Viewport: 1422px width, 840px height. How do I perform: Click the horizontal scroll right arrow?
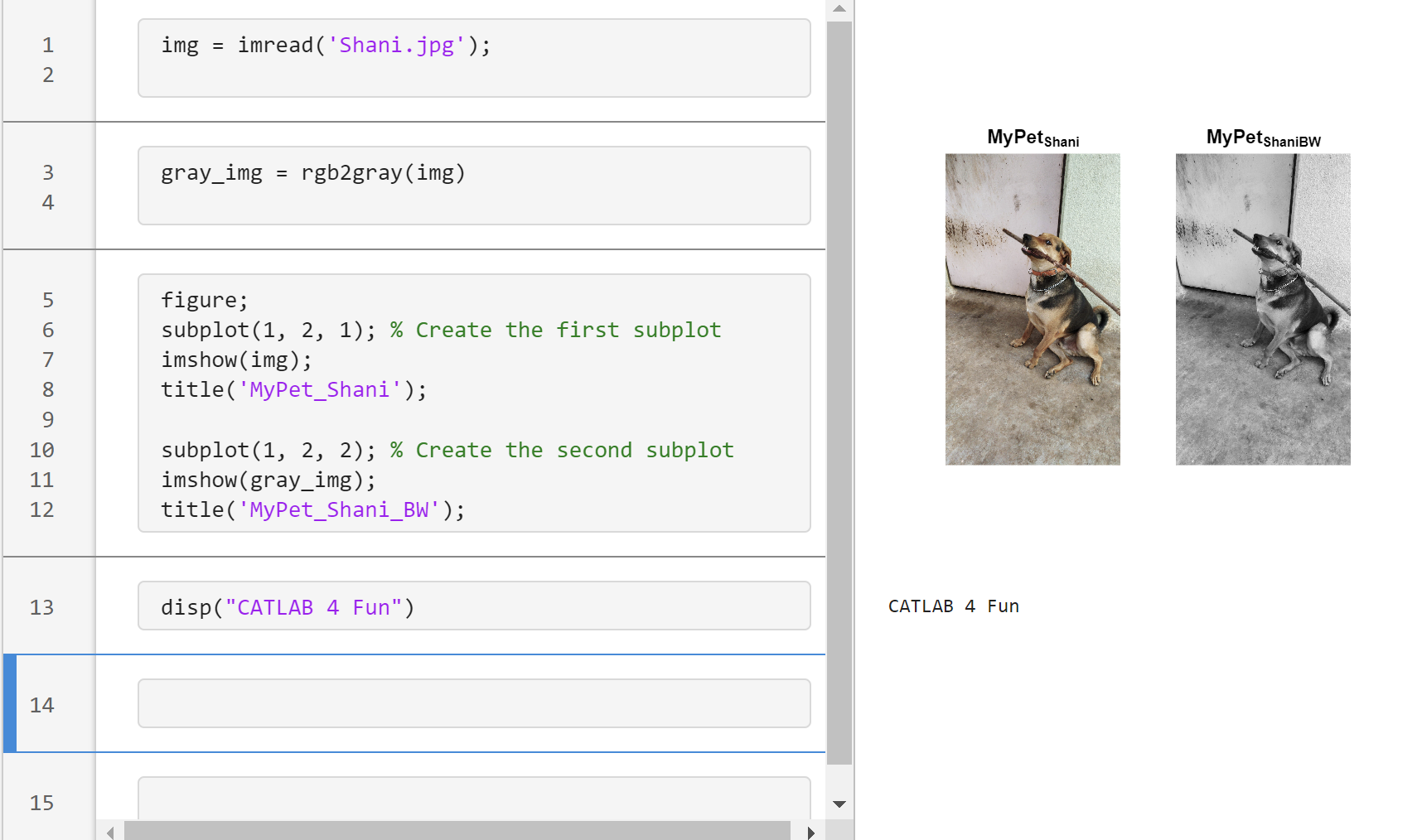[x=810, y=832]
